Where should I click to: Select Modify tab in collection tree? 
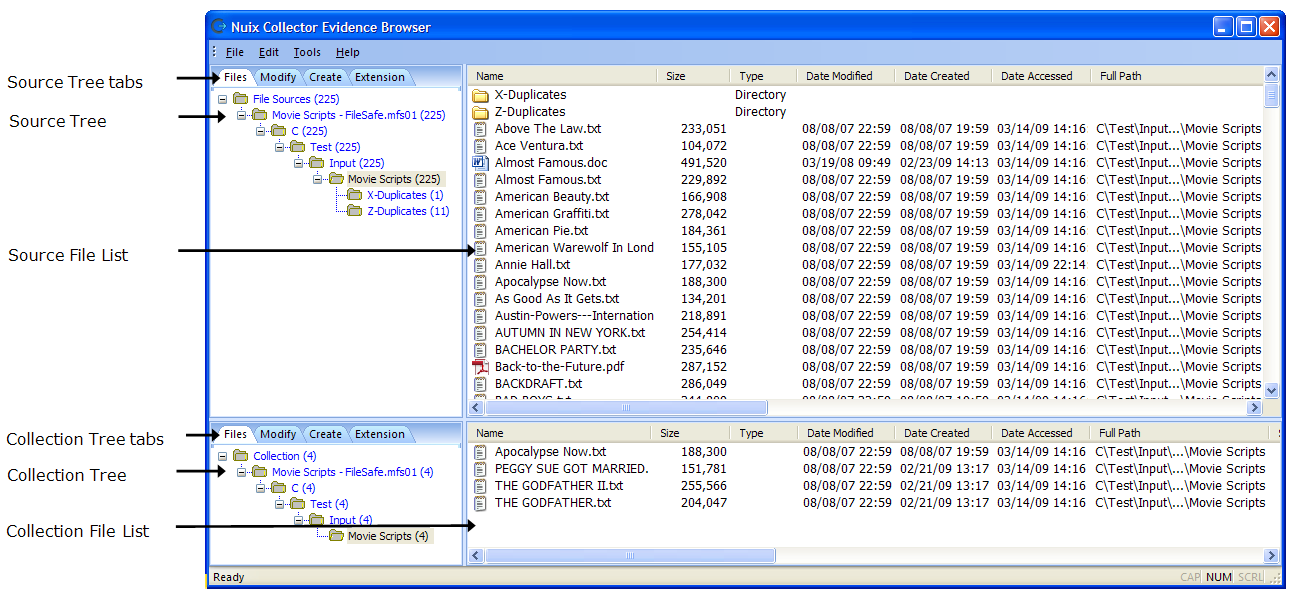point(277,434)
